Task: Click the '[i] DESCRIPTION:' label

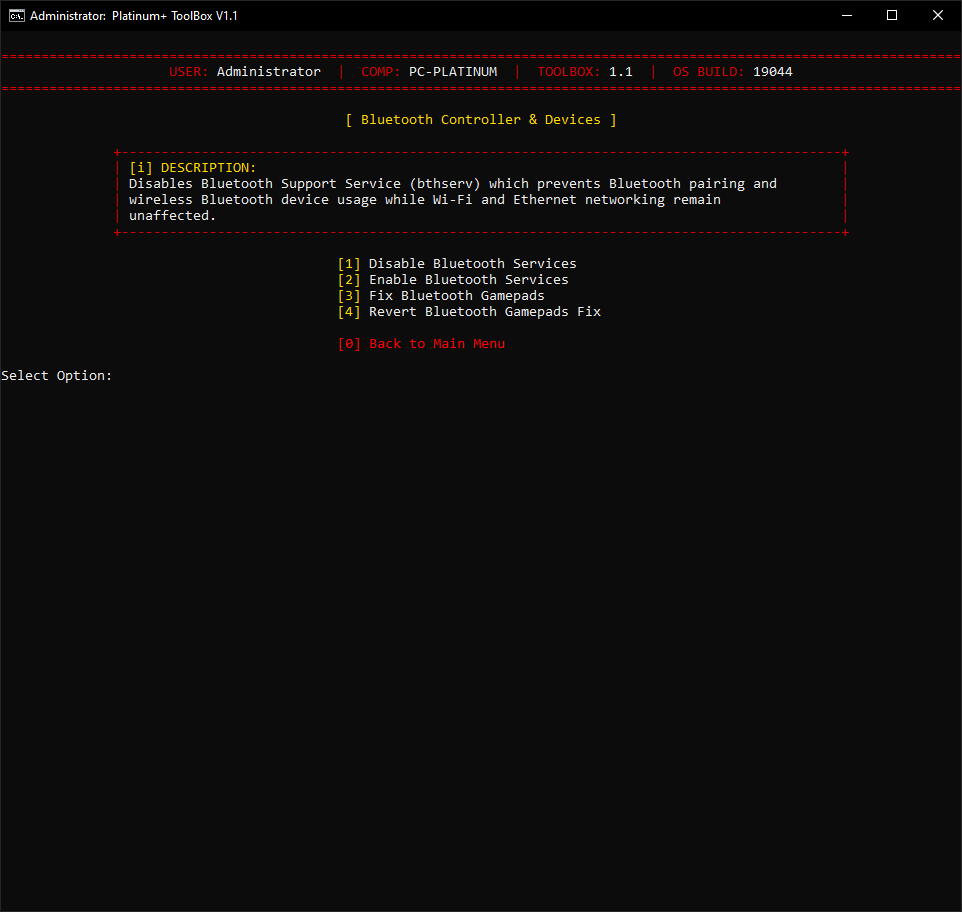Action: tap(193, 167)
